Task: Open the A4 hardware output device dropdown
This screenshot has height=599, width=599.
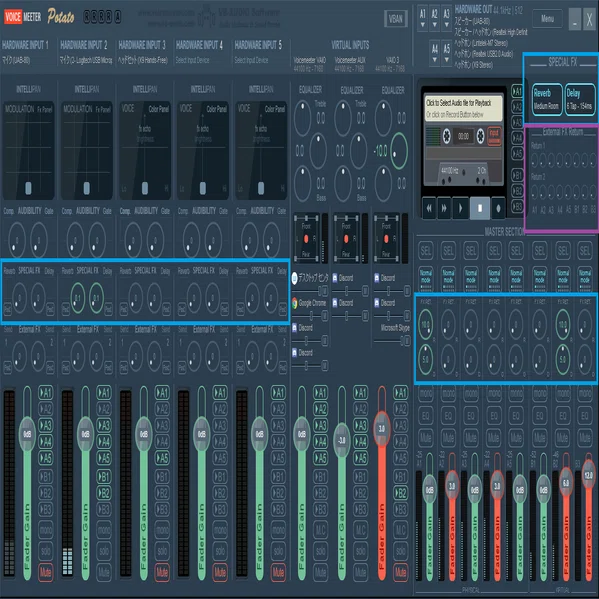Action: [434, 53]
